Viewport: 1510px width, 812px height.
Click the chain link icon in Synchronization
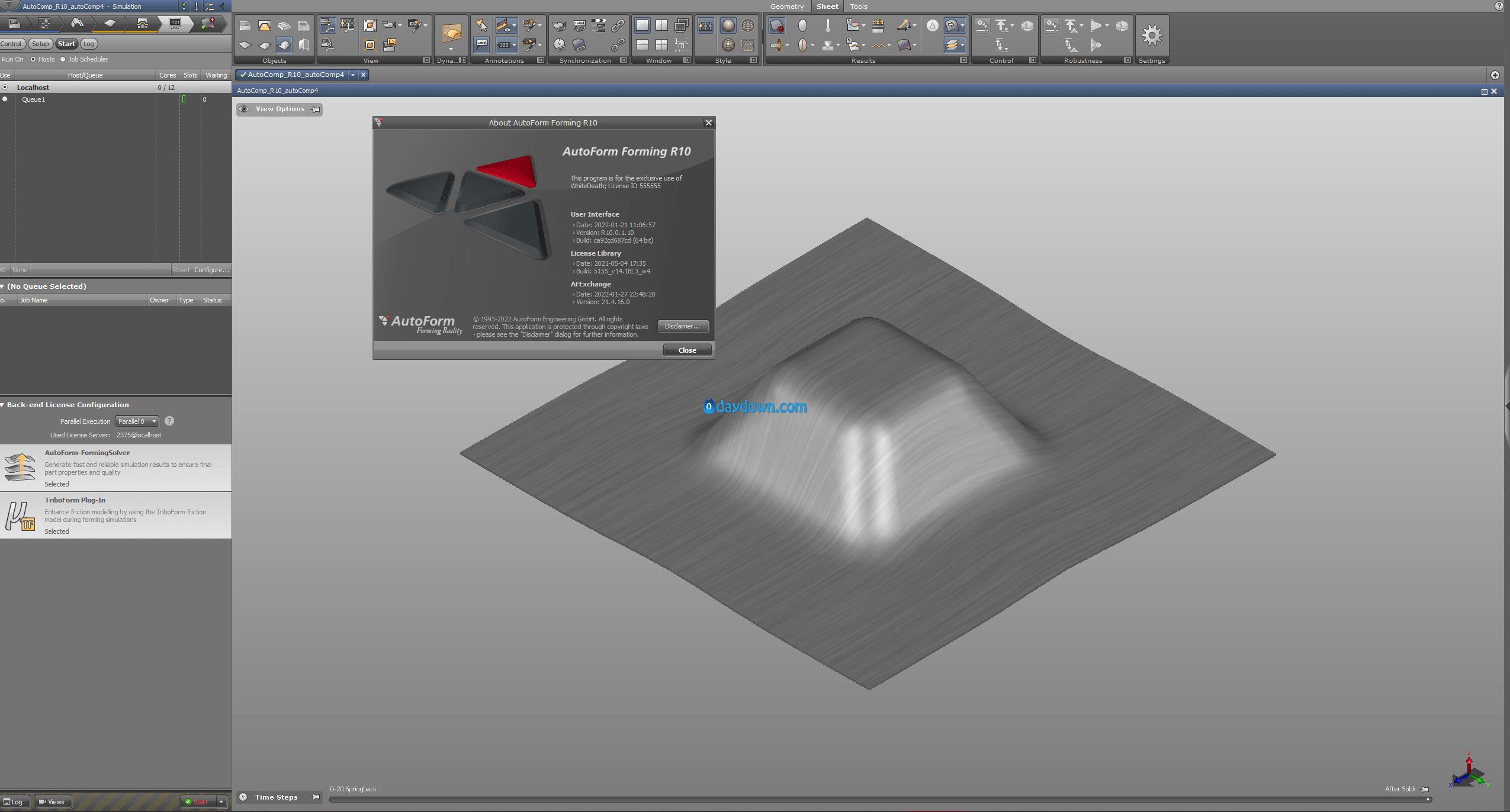click(x=618, y=25)
